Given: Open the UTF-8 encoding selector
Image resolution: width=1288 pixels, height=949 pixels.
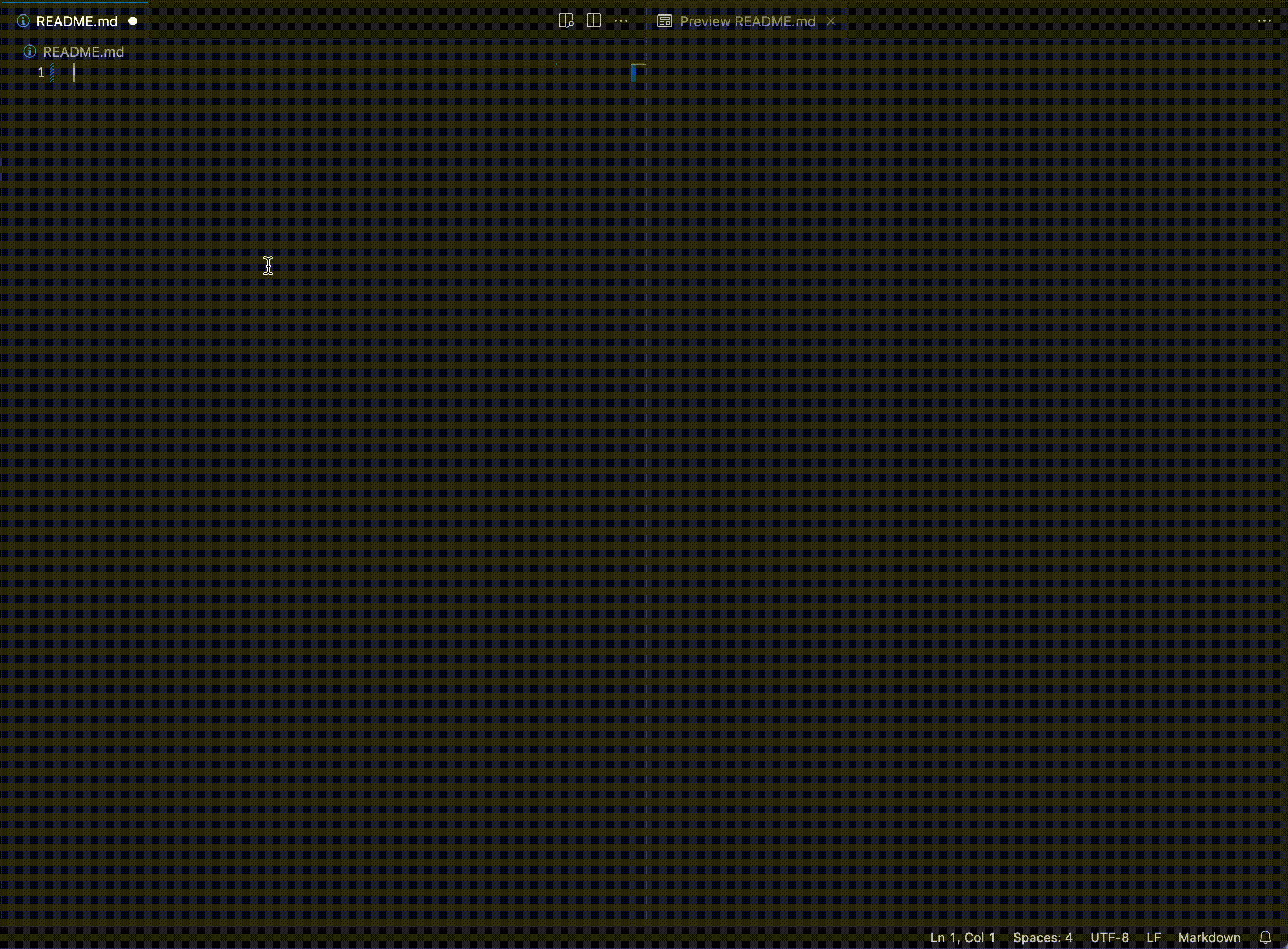Looking at the screenshot, I should click(x=1109, y=938).
